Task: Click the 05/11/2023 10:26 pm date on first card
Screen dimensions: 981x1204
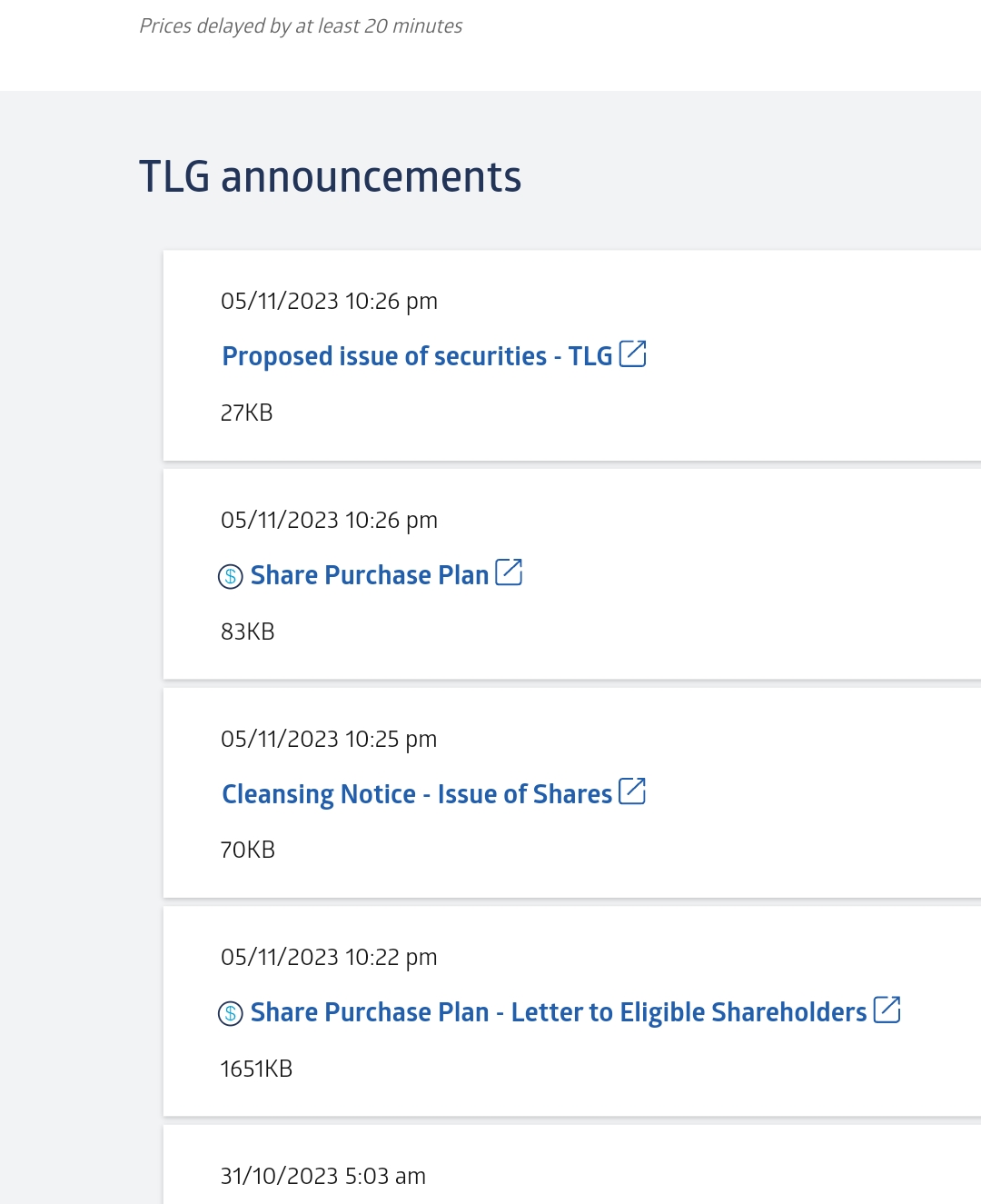Action: [329, 301]
